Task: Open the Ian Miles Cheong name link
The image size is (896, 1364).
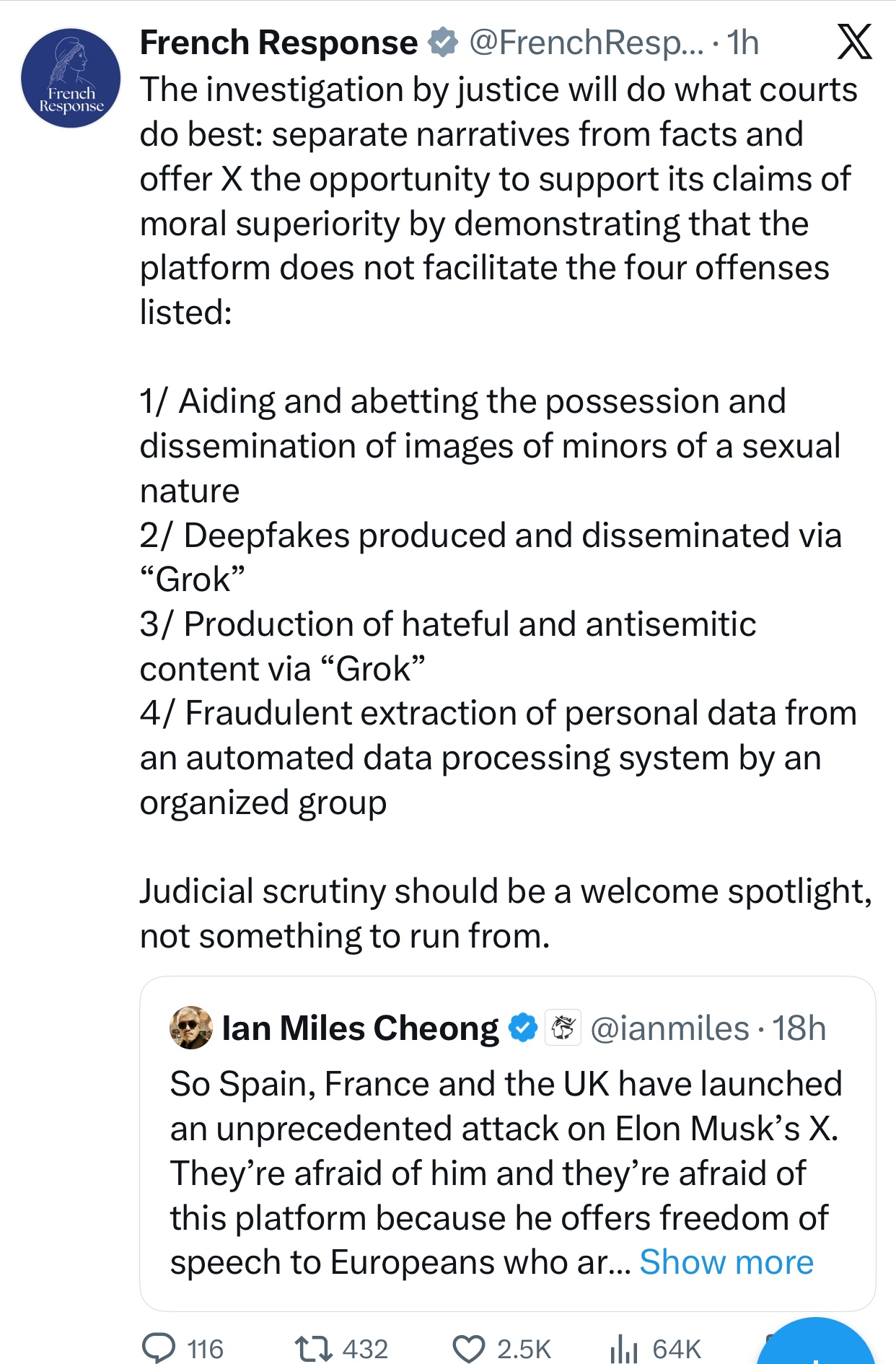Action: 360,1028
